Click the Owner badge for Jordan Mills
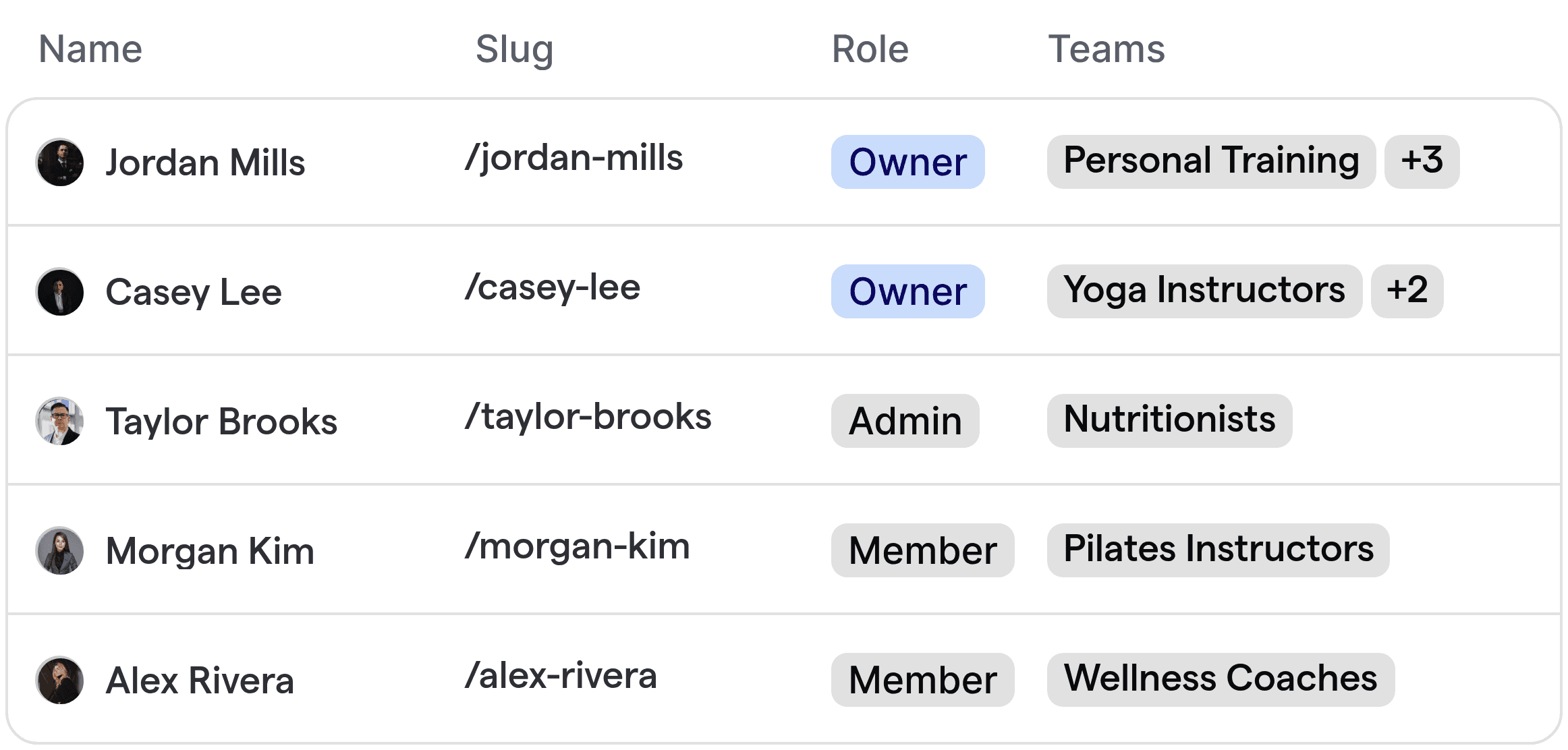Image resolution: width=1568 pixels, height=750 pixels. tap(907, 162)
